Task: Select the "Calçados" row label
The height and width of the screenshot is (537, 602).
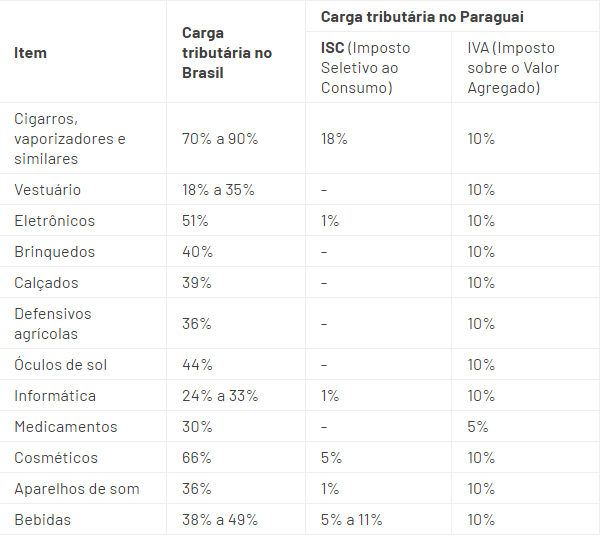Action: tap(46, 283)
